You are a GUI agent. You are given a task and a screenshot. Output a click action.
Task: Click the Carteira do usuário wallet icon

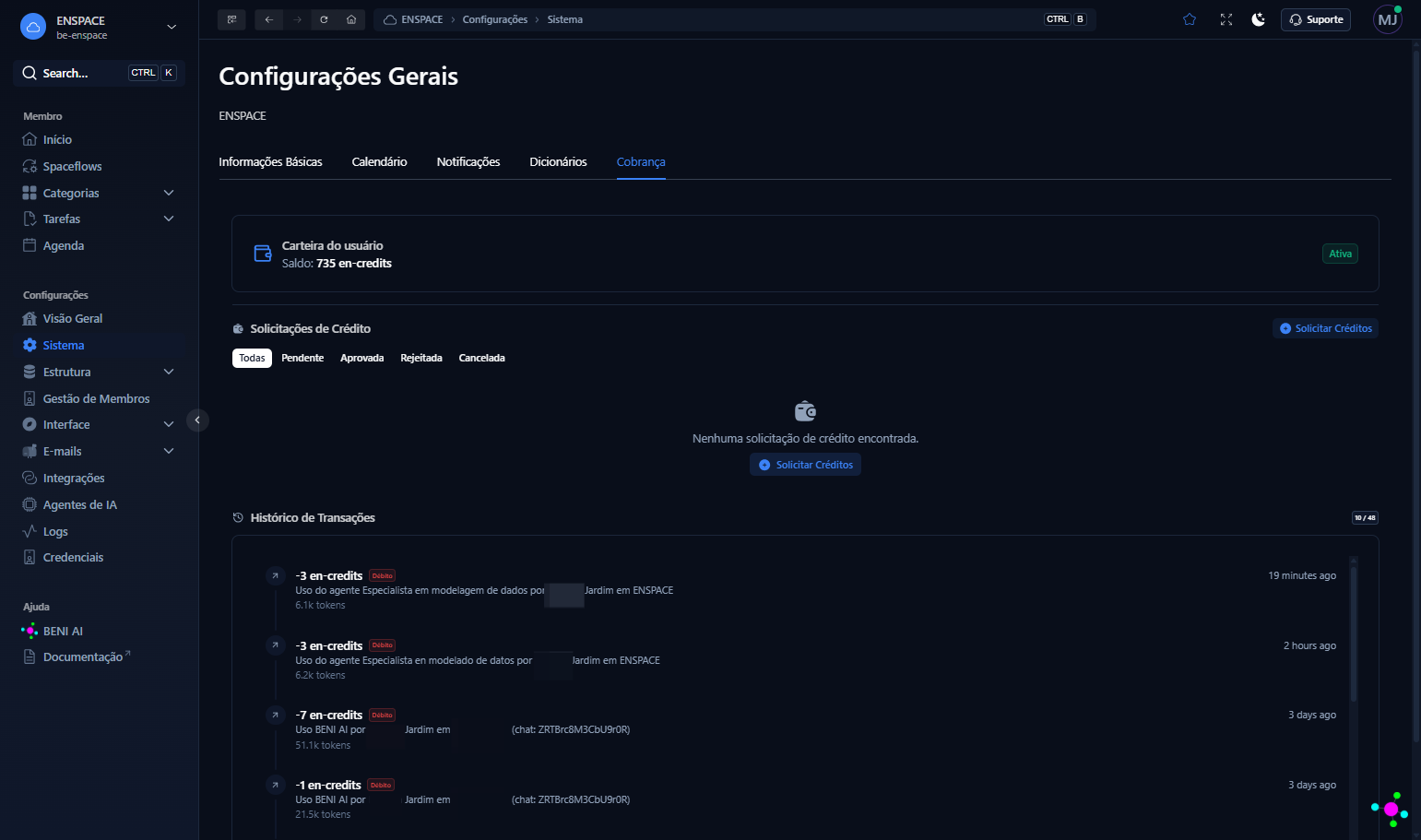263,254
